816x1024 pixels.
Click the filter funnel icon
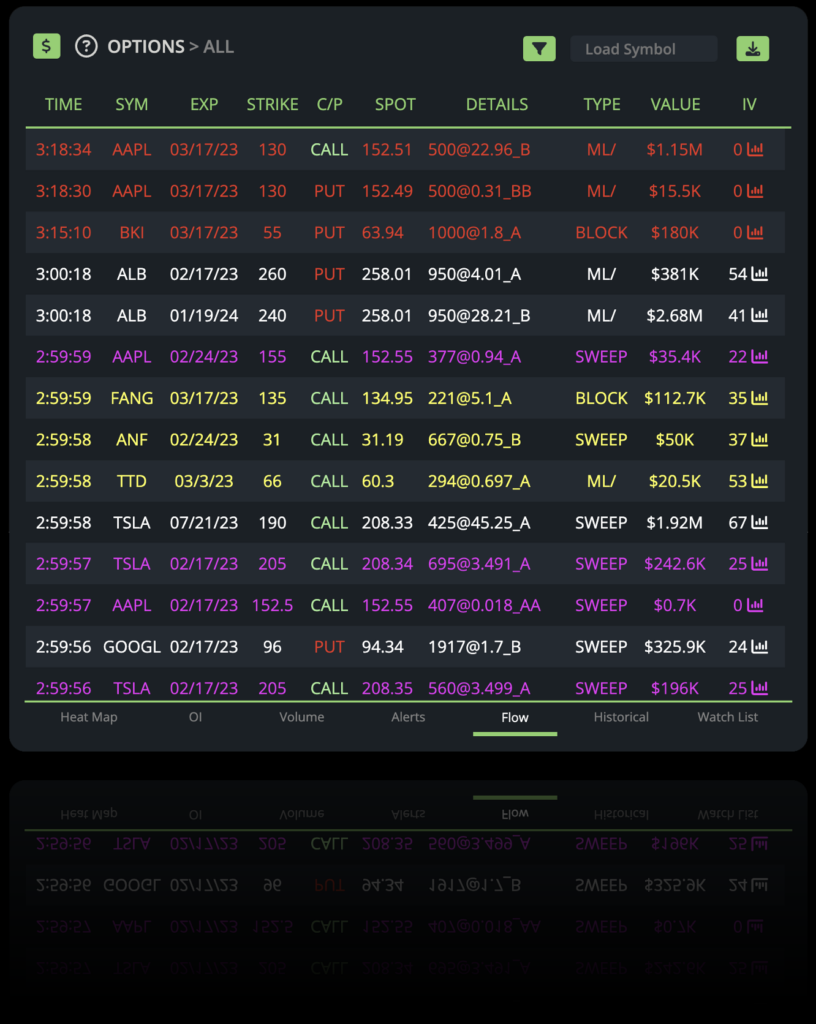[539, 48]
